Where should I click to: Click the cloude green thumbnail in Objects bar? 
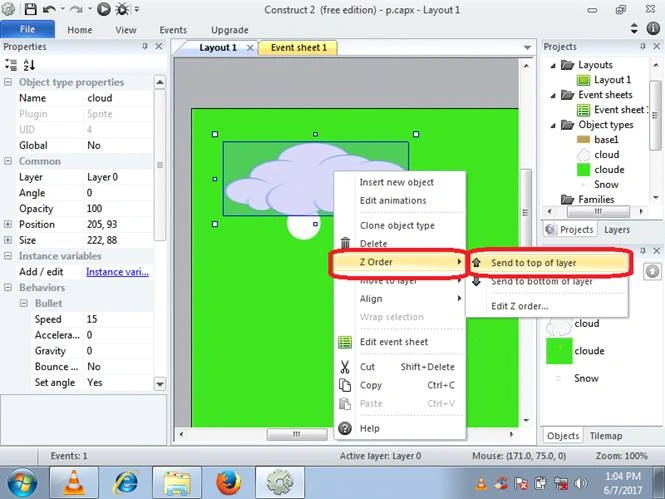[559, 351]
